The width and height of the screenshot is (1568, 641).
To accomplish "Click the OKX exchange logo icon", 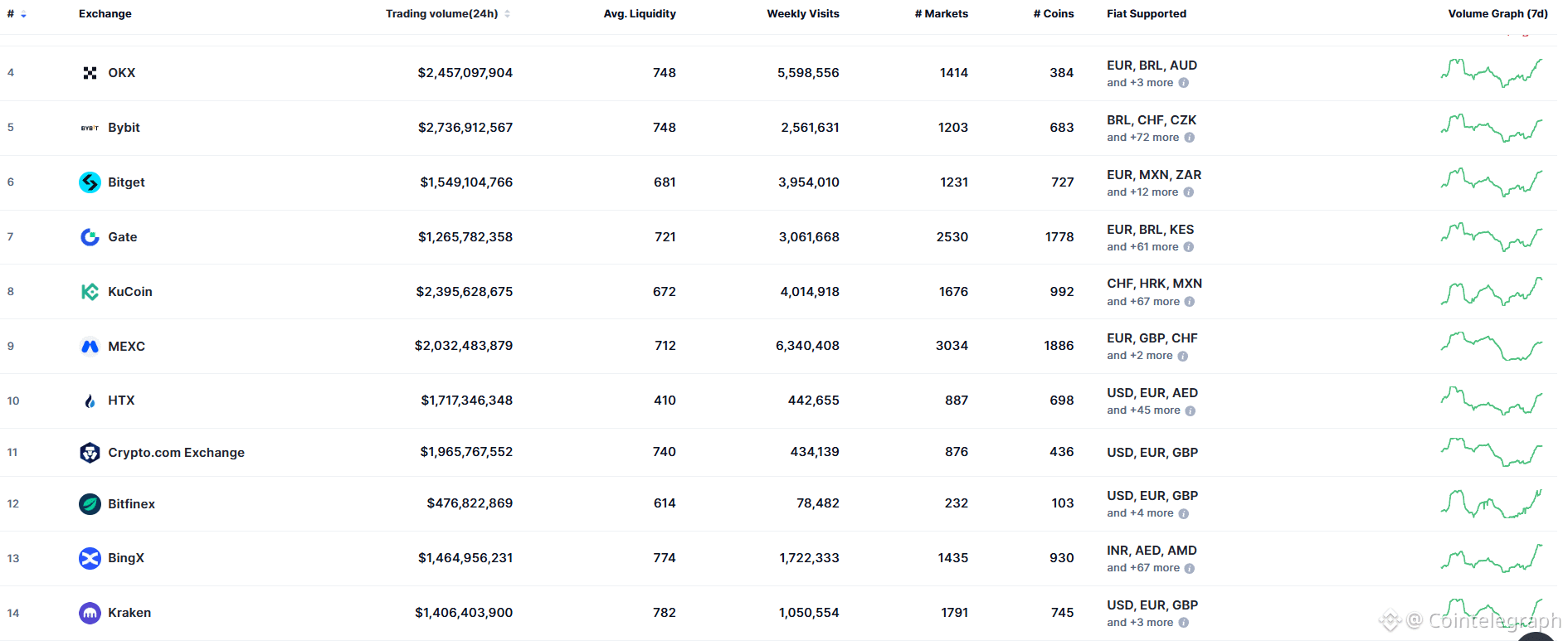I will [90, 73].
